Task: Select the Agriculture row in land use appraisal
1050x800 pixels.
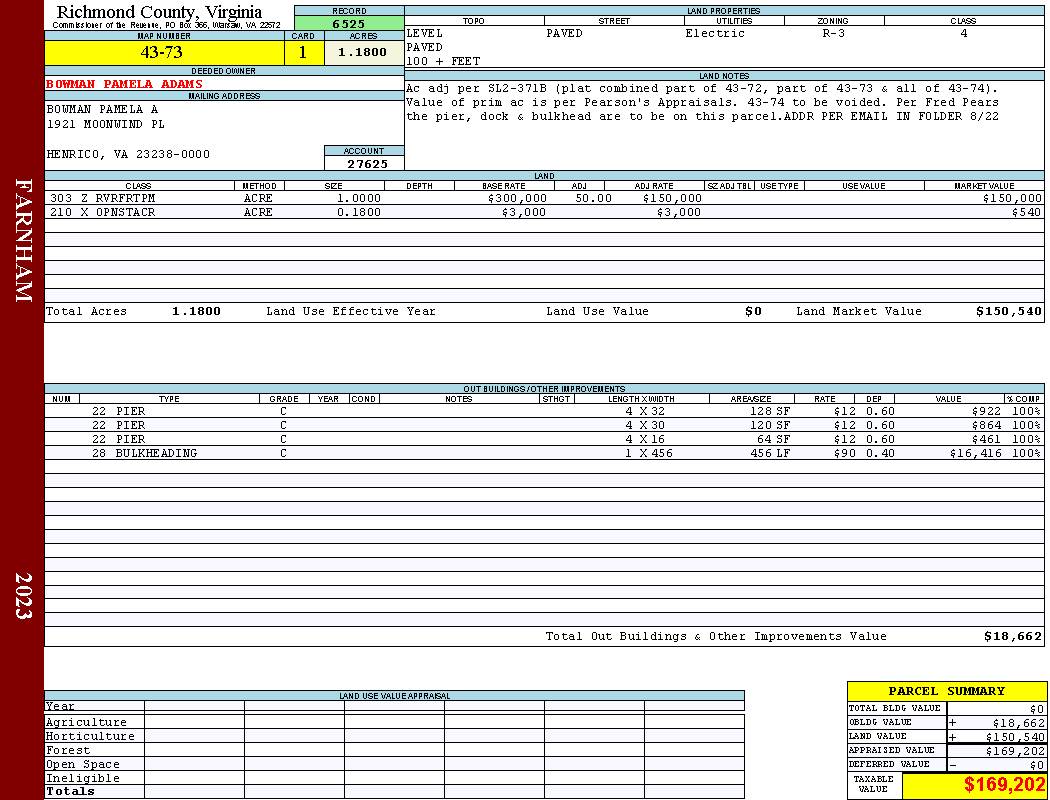Action: pyautogui.click(x=394, y=722)
